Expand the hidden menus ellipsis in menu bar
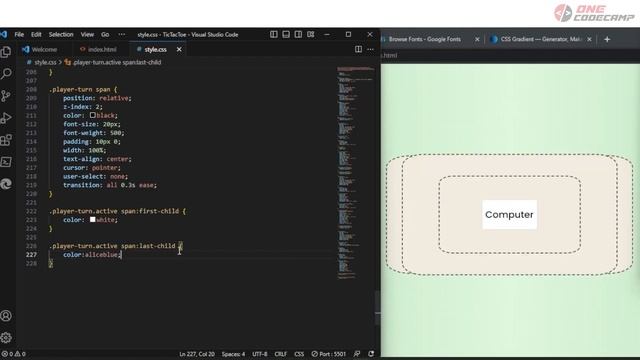Viewport: 640px width, 360px height. (x=122, y=35)
